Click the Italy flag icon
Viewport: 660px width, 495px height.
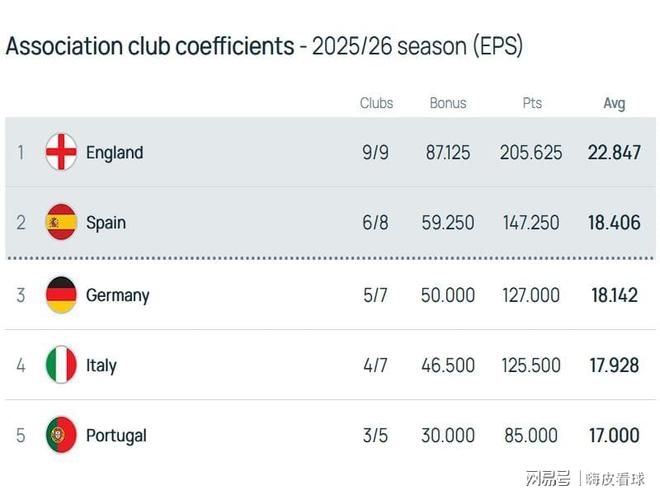(61, 365)
